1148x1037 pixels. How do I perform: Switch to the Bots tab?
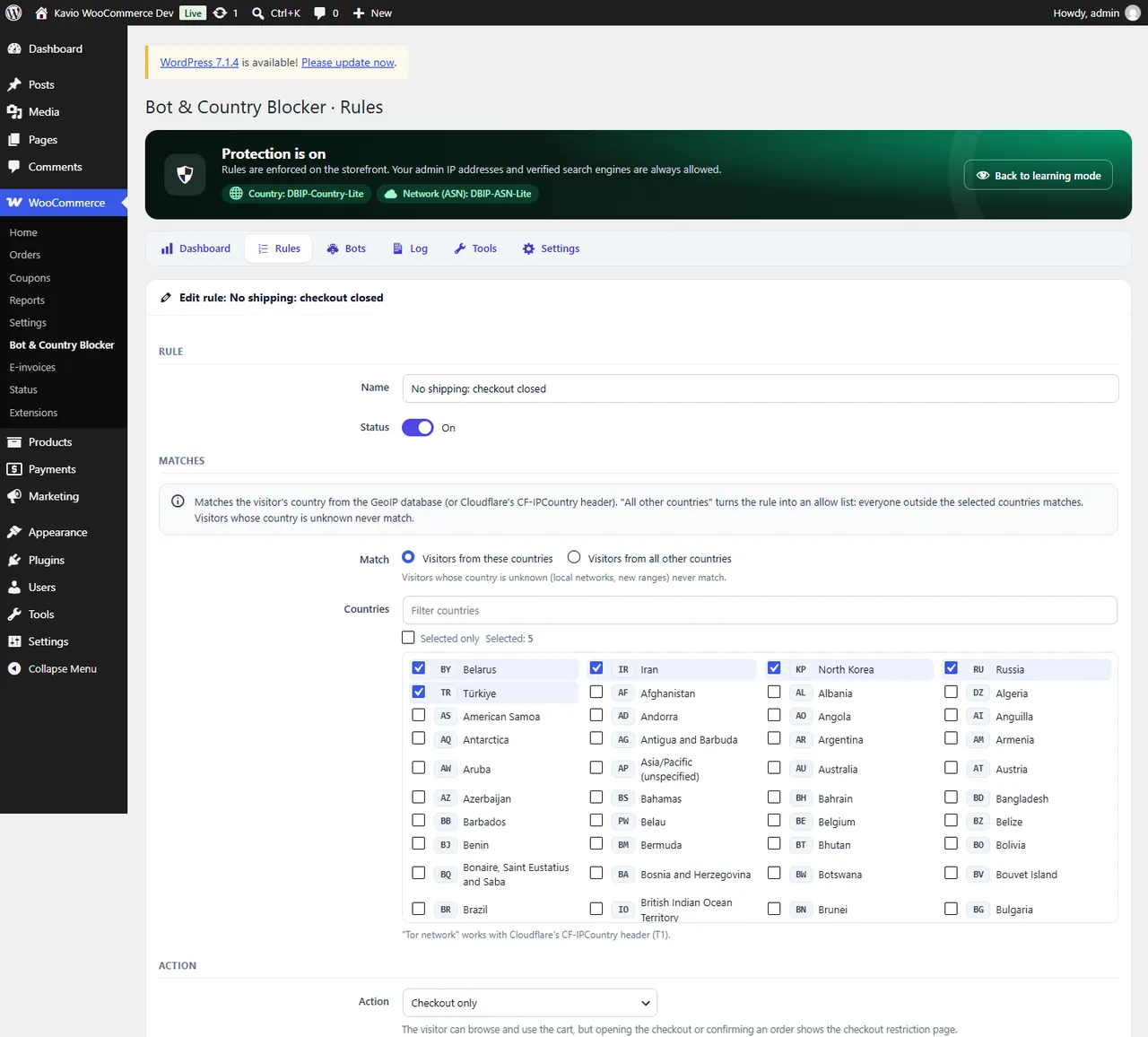(346, 248)
